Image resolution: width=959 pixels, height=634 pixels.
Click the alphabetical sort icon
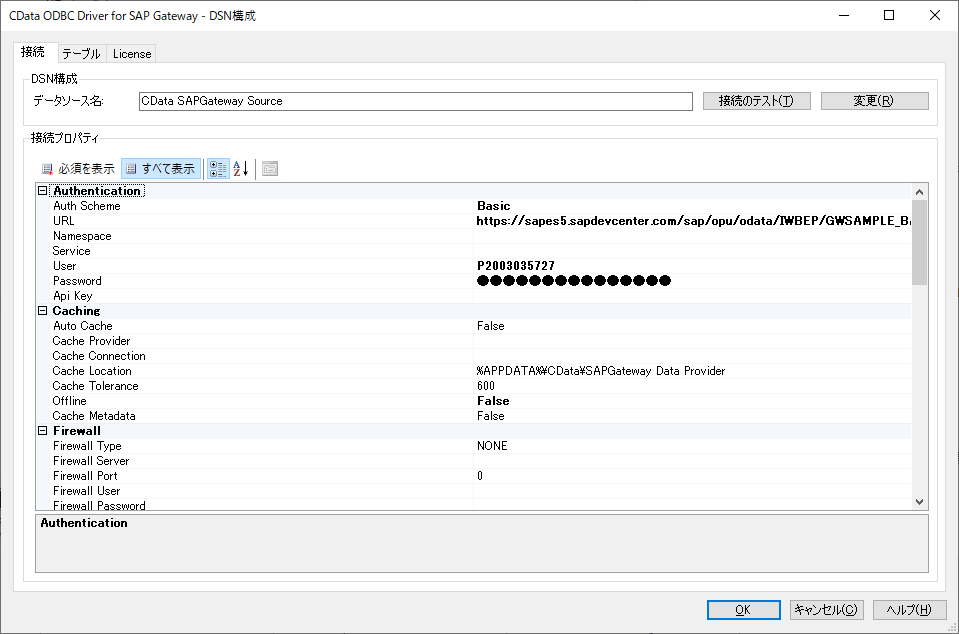241,169
